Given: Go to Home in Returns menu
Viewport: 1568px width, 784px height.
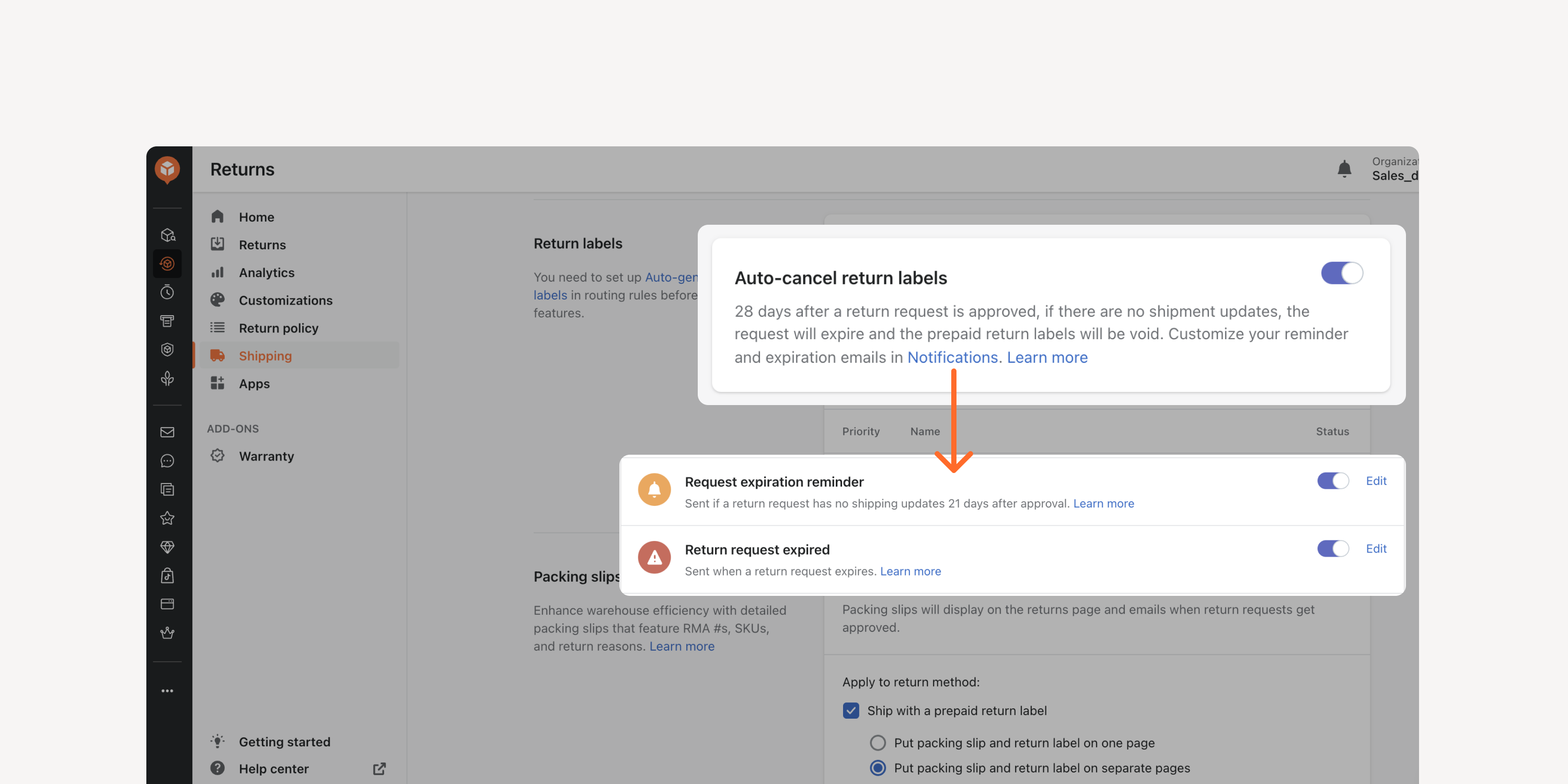Looking at the screenshot, I should pyautogui.click(x=299, y=217).
